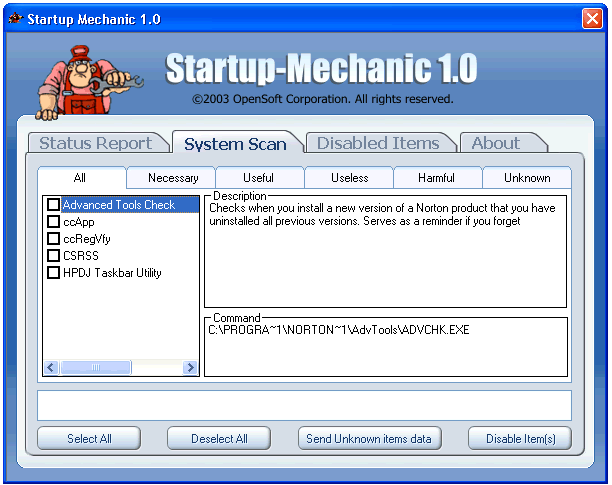
Task: Open the Disabled Items tab
Action: pos(379,143)
